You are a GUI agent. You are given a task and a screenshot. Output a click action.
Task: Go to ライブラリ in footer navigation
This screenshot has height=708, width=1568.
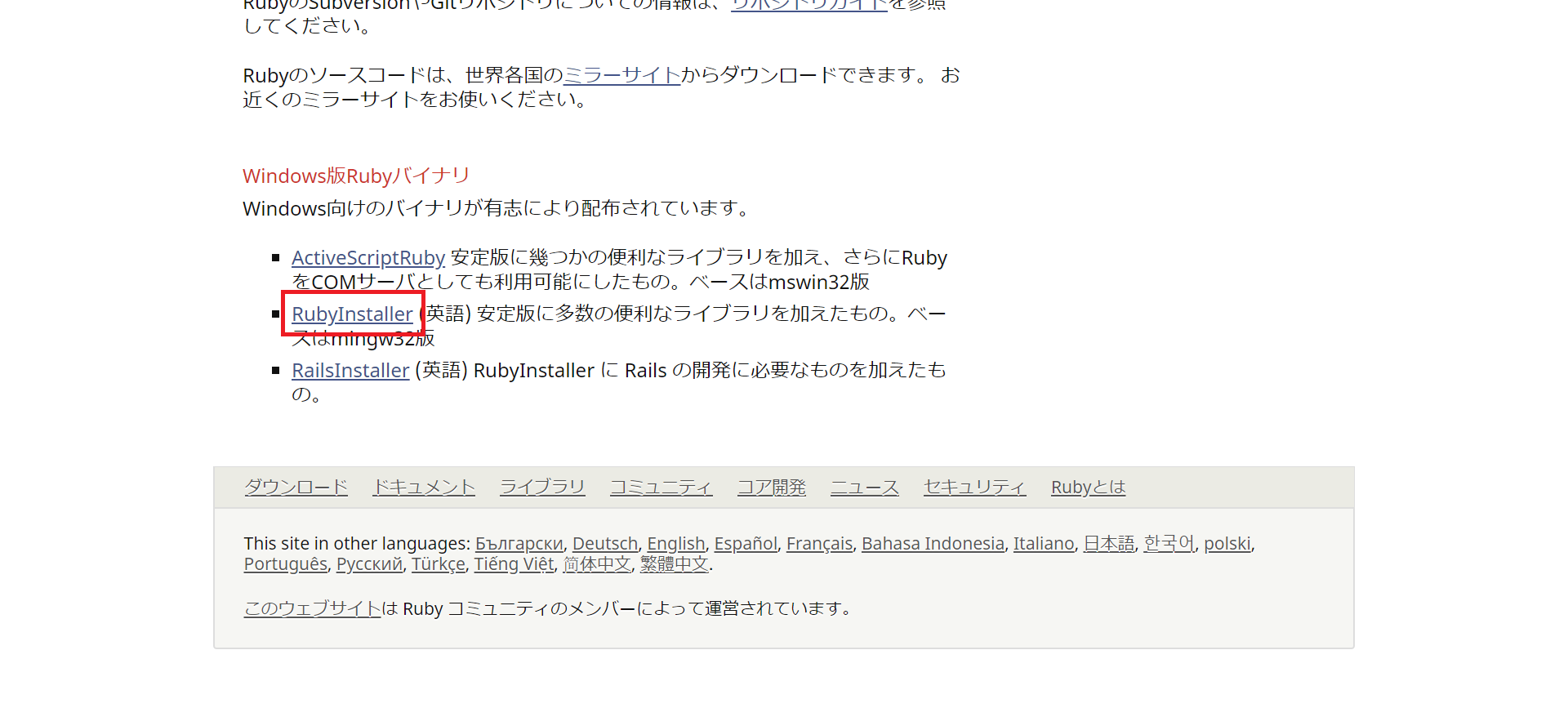point(542,487)
